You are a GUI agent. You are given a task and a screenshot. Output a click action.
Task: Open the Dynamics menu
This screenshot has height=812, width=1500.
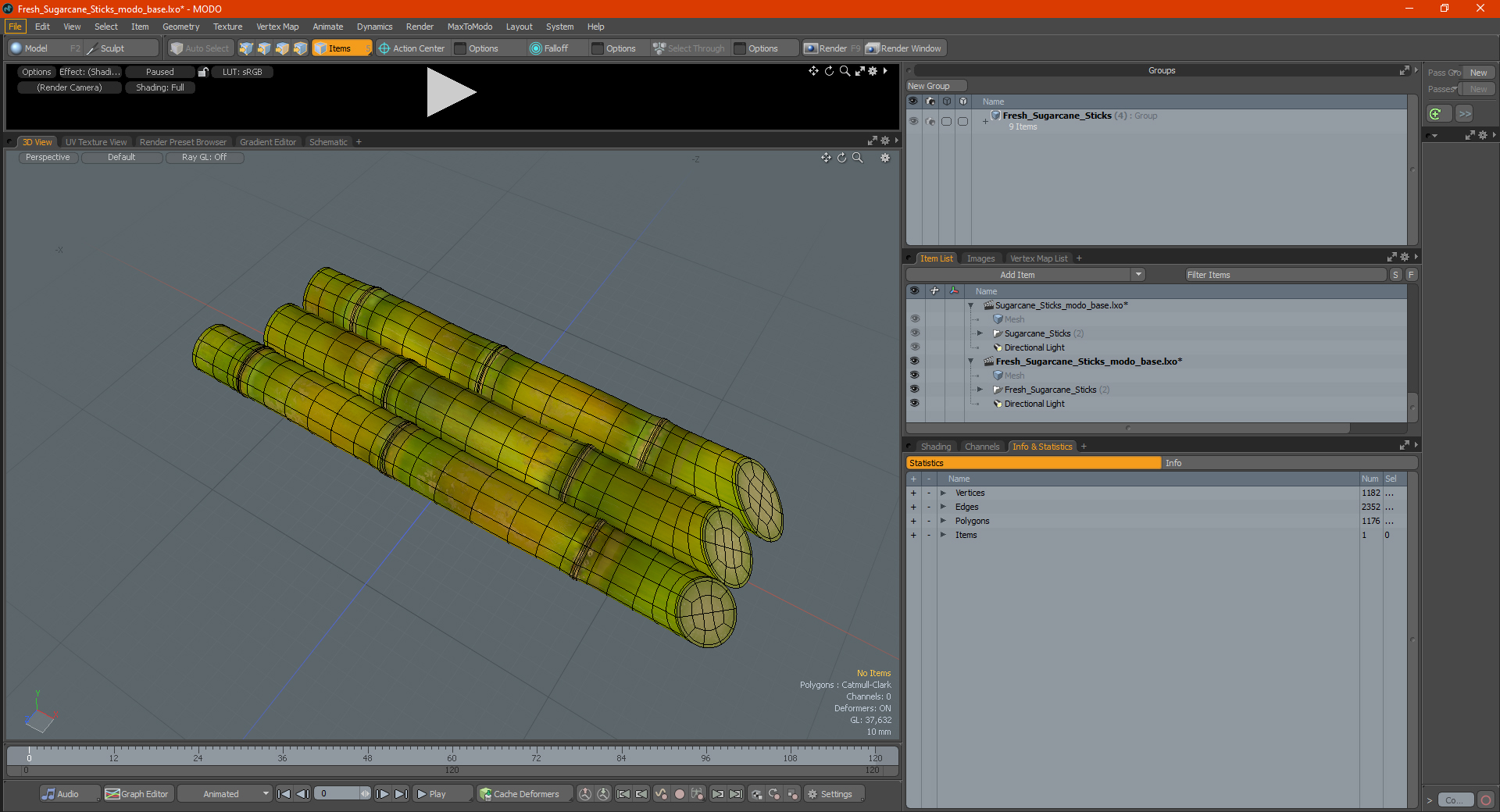click(374, 27)
